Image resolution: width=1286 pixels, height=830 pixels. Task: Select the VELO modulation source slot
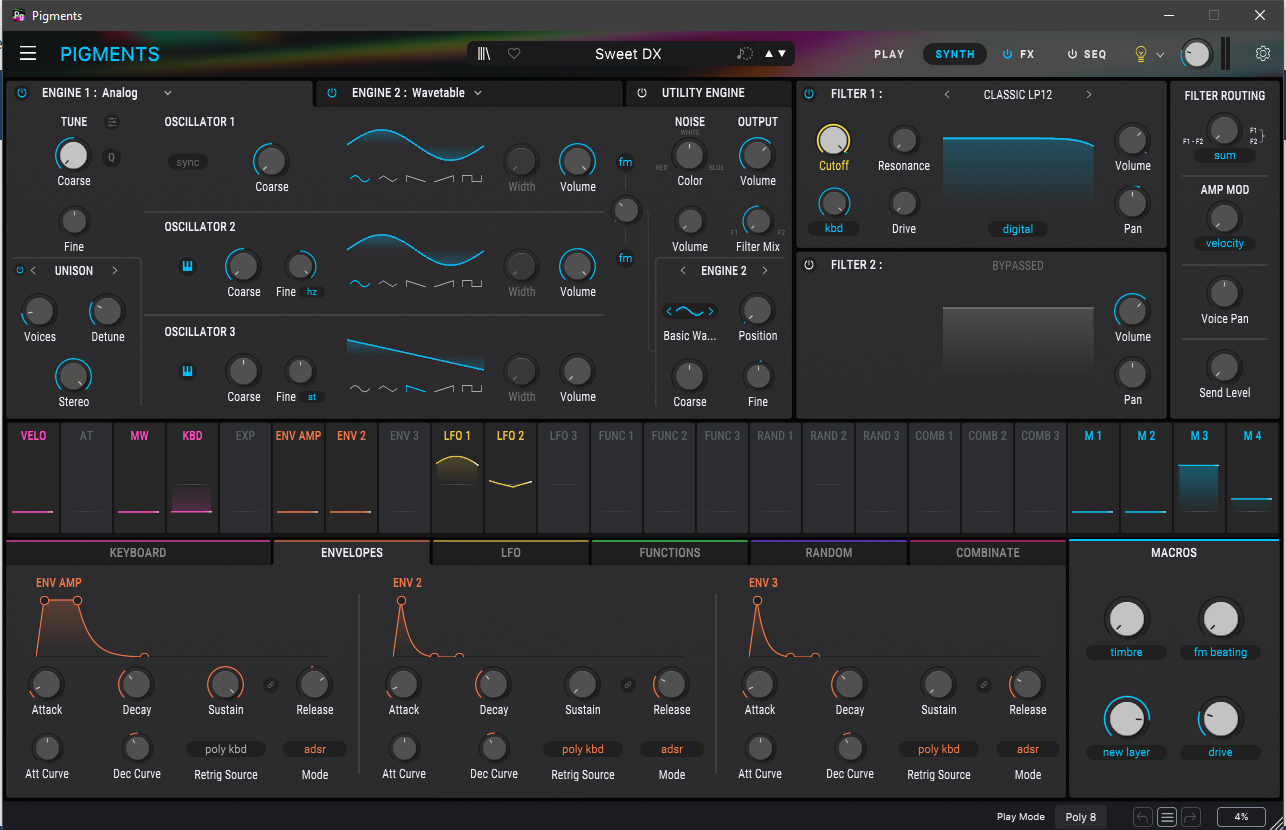tap(34, 478)
